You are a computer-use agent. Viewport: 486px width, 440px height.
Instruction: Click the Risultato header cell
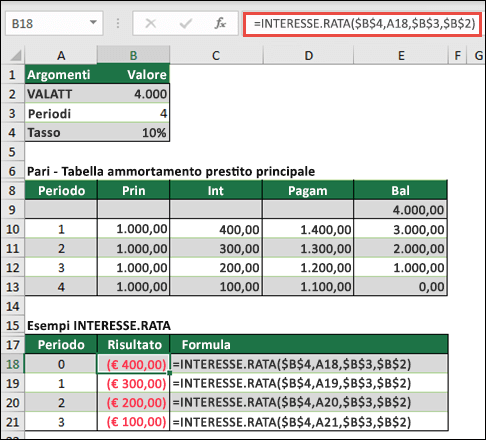coord(133,345)
